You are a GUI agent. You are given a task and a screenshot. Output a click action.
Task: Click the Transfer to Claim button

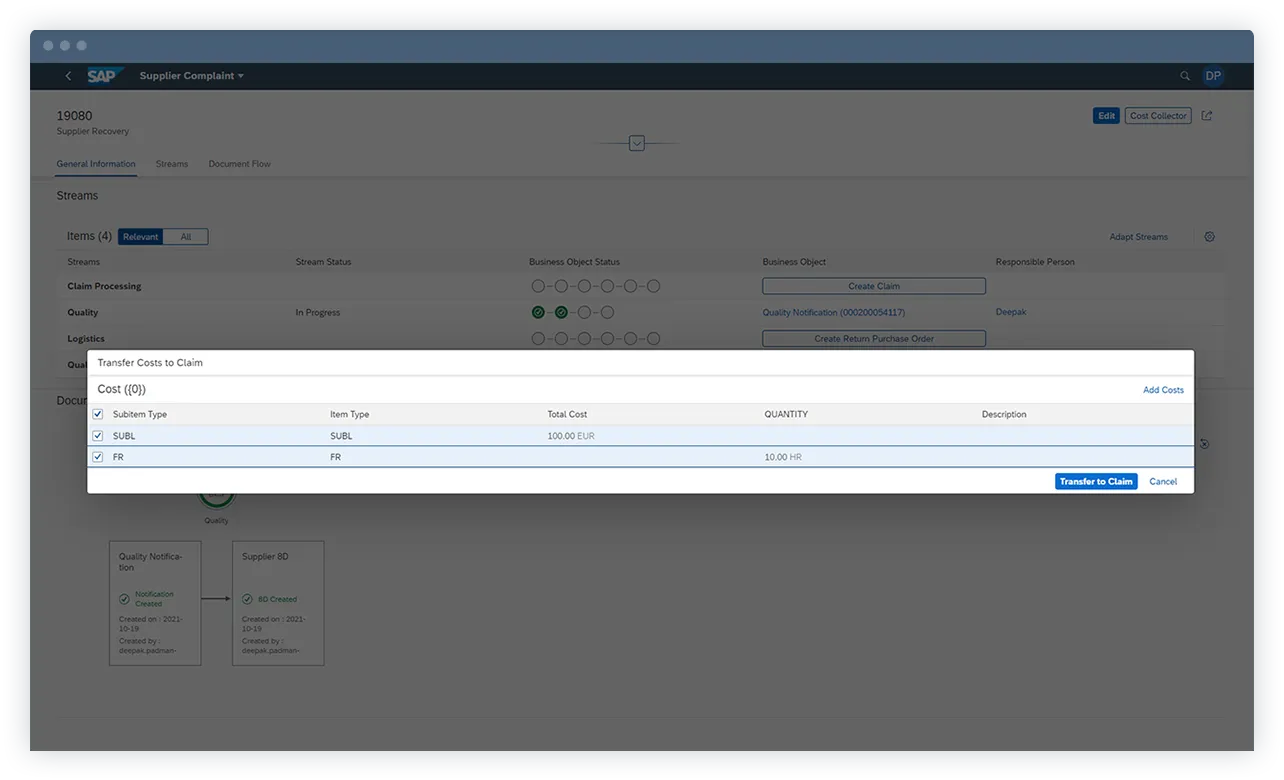coord(1096,481)
